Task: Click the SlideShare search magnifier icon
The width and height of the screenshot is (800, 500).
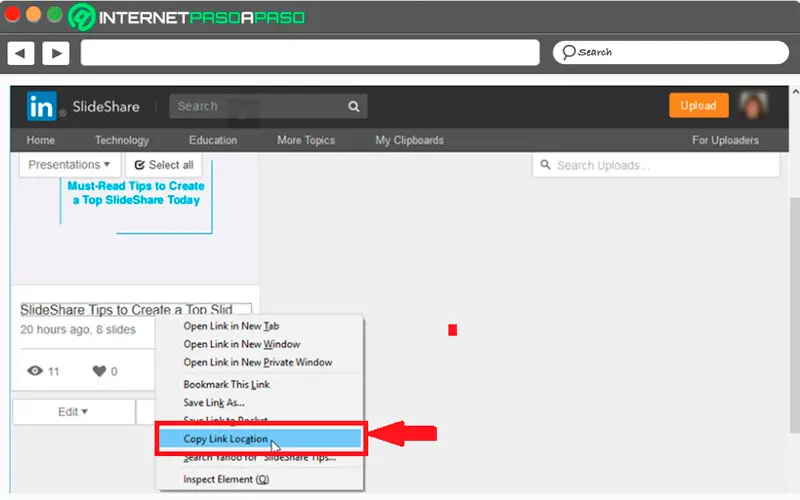Action: click(354, 106)
